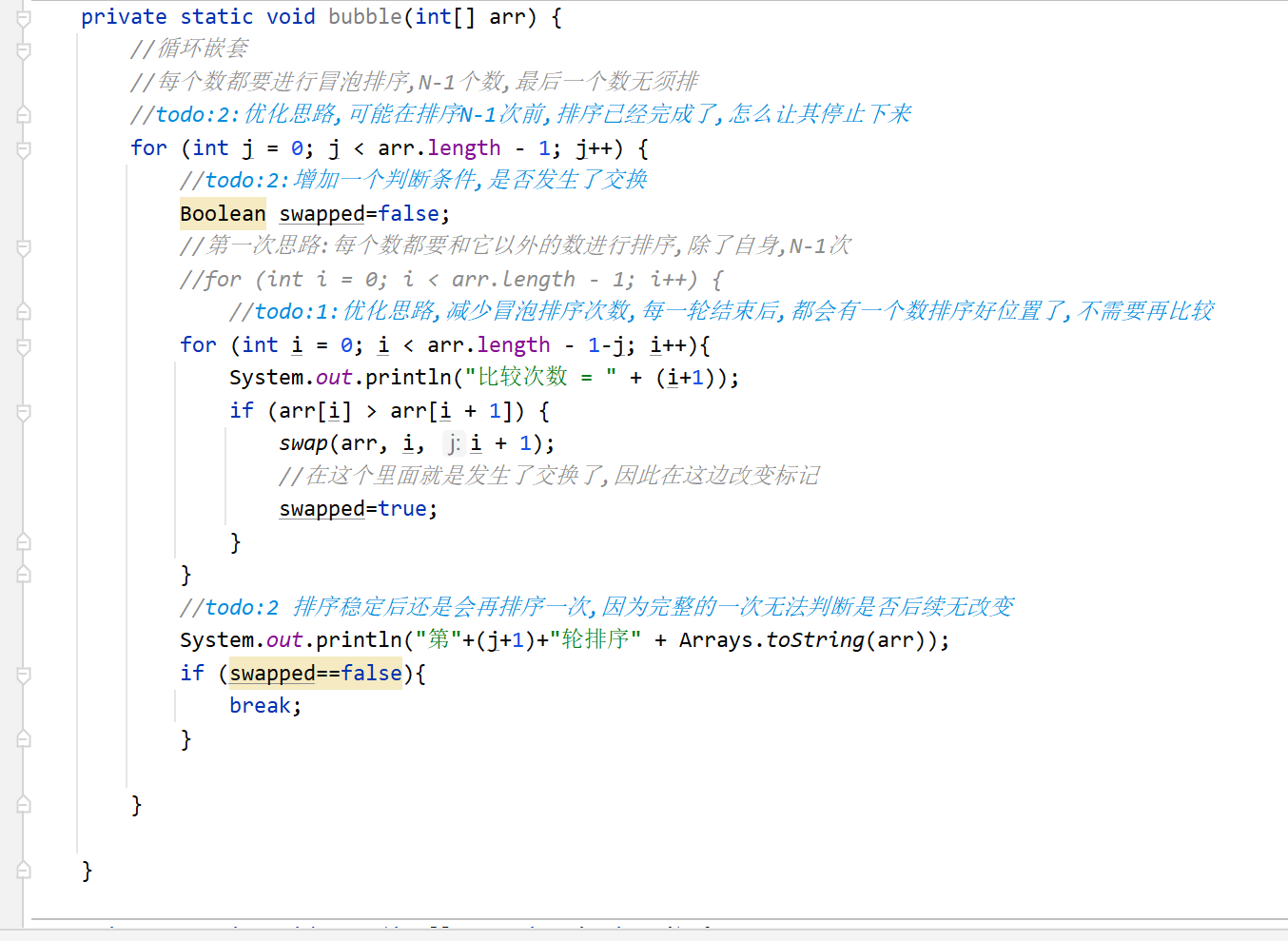The height and width of the screenshot is (941, 1288).
Task: Click the j: parameter name hint in swap call
Action: 453,442
